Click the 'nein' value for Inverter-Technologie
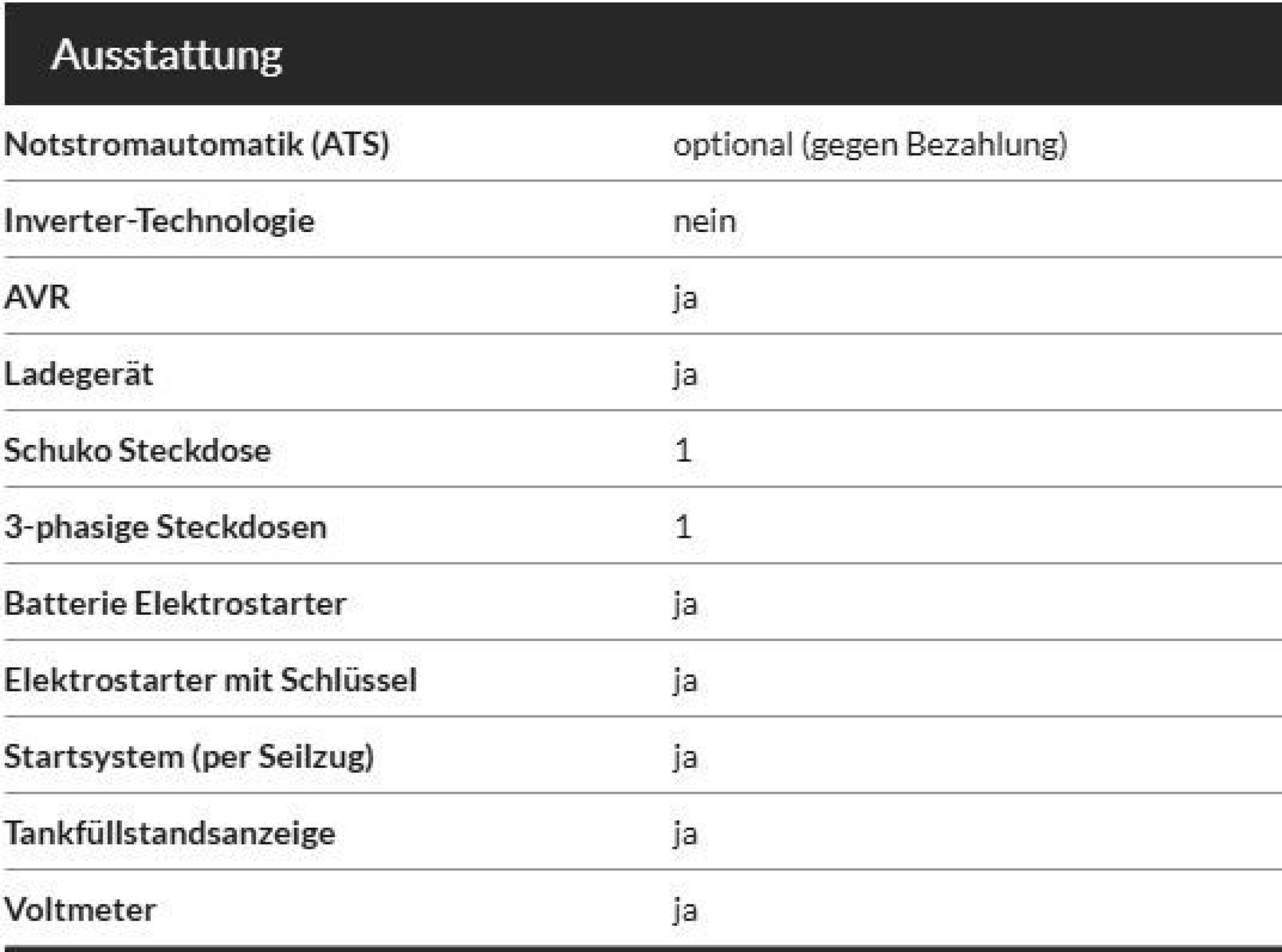This screenshot has height=952, width=1282. pos(704,222)
